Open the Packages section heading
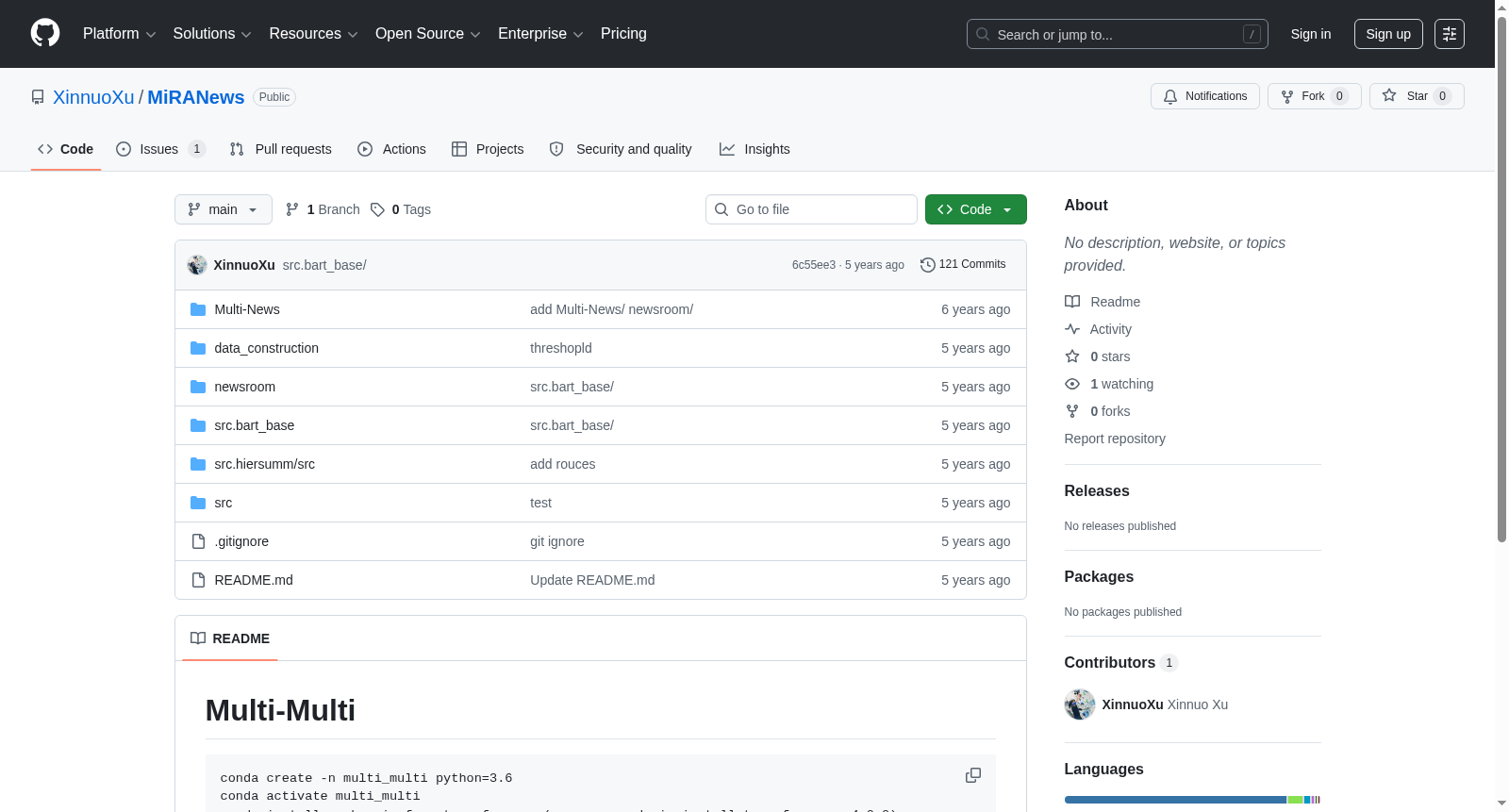 coord(1099,577)
